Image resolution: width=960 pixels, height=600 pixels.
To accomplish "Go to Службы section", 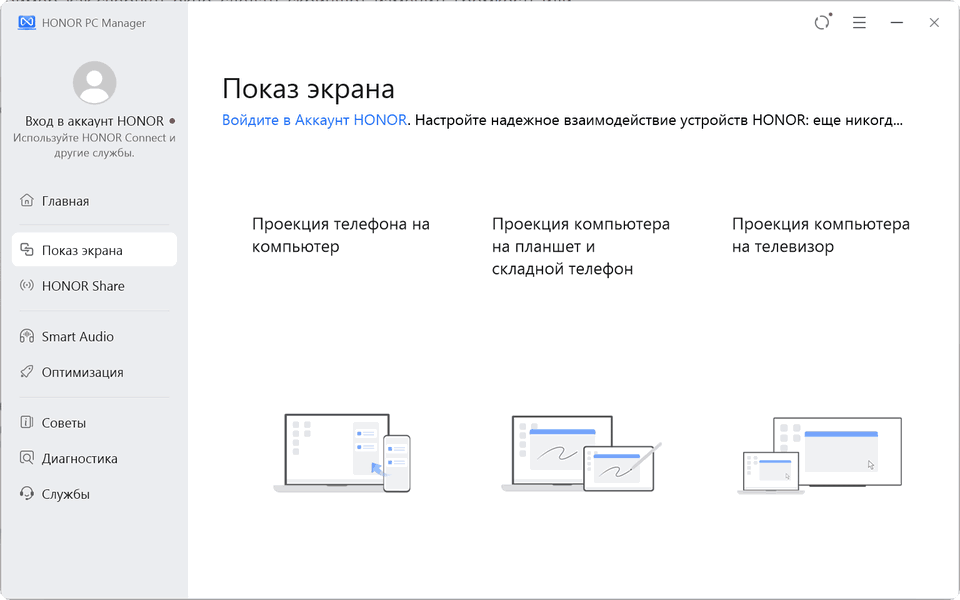I will click(x=94, y=493).
